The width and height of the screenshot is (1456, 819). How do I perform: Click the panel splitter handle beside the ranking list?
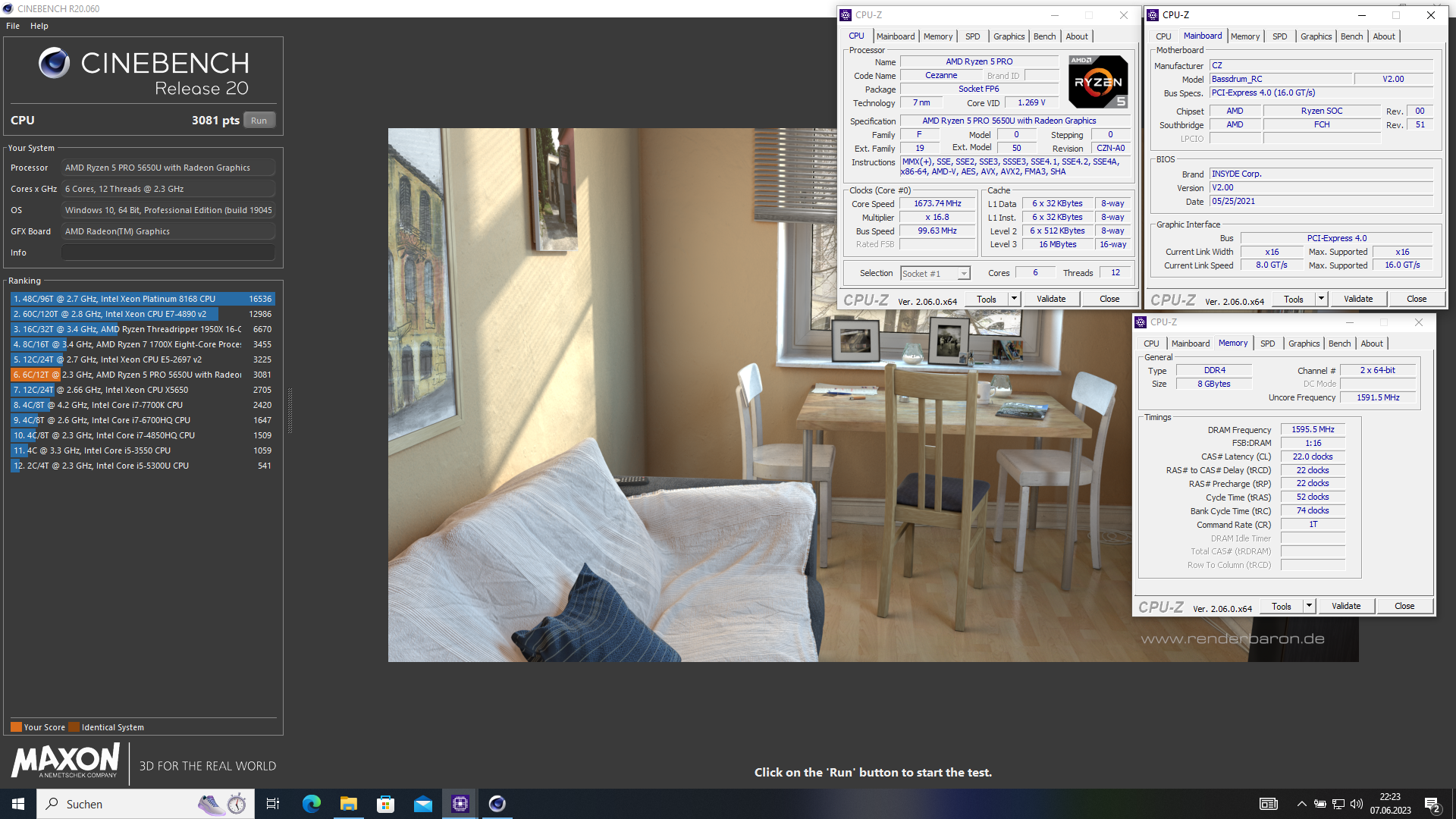point(290,409)
